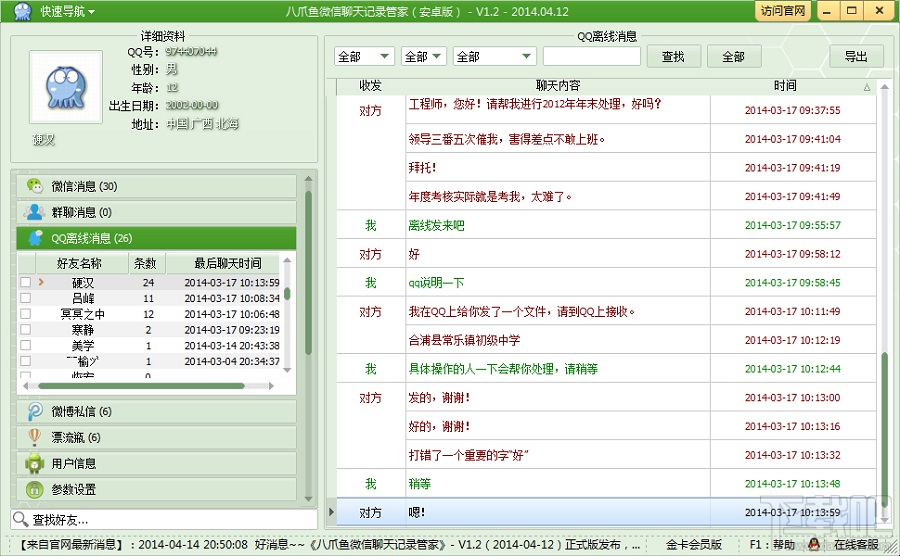Screen dimensions: 900x556
Task: Click the row indicator arrow beside 嗯!
Action: [331, 512]
